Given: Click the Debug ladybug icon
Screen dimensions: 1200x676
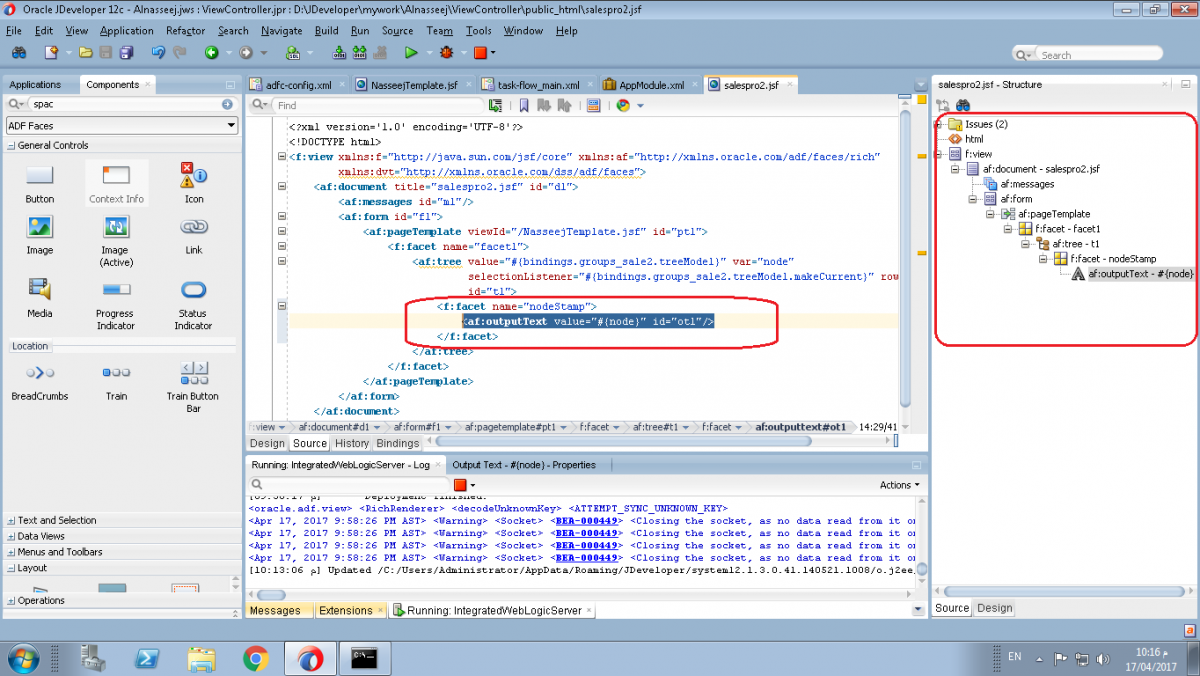Looking at the screenshot, I should point(446,53).
